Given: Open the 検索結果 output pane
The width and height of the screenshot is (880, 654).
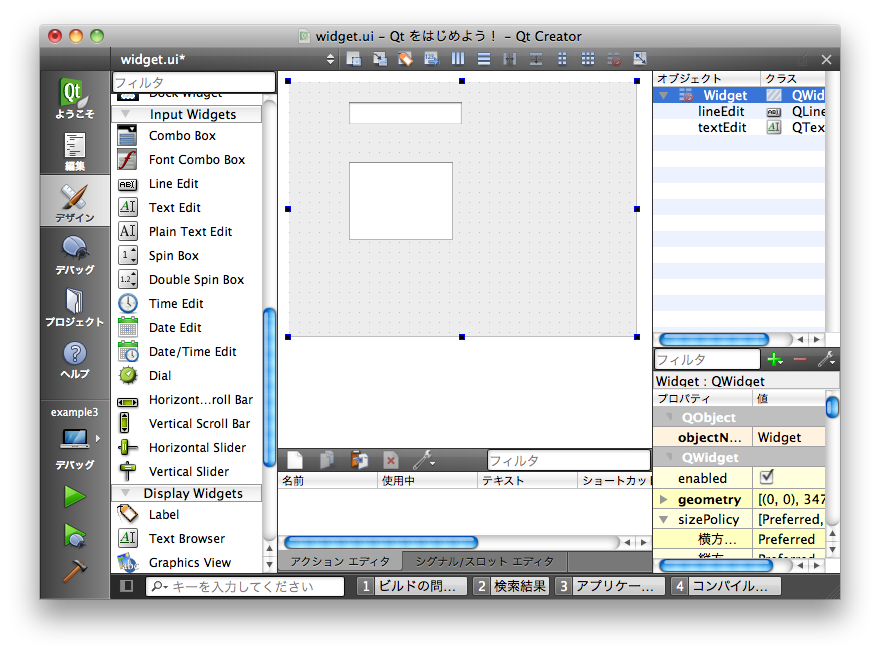Looking at the screenshot, I should click(511, 586).
